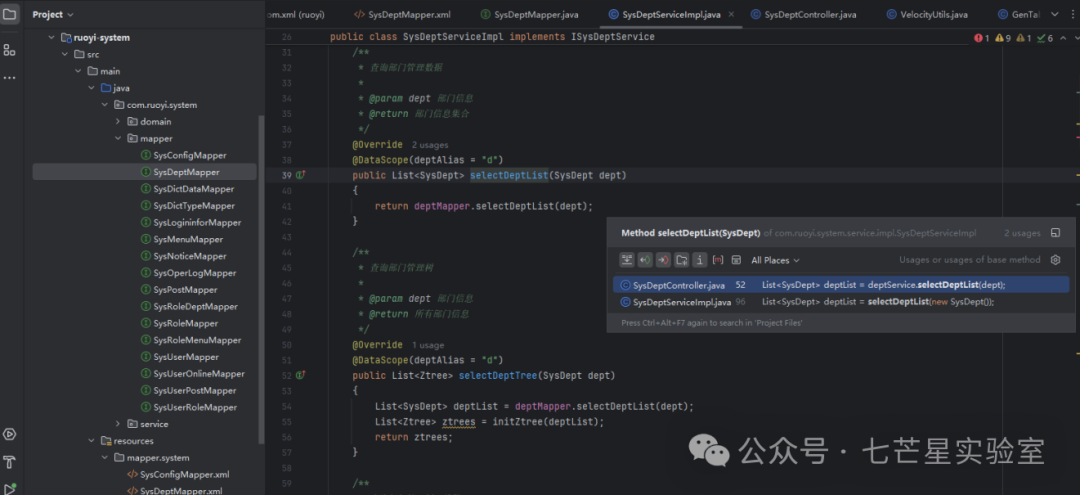Toggle the information 'i' filter button

pos(700,260)
